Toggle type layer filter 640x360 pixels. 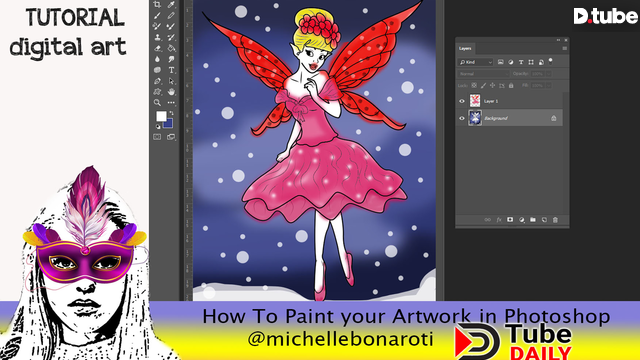521,62
